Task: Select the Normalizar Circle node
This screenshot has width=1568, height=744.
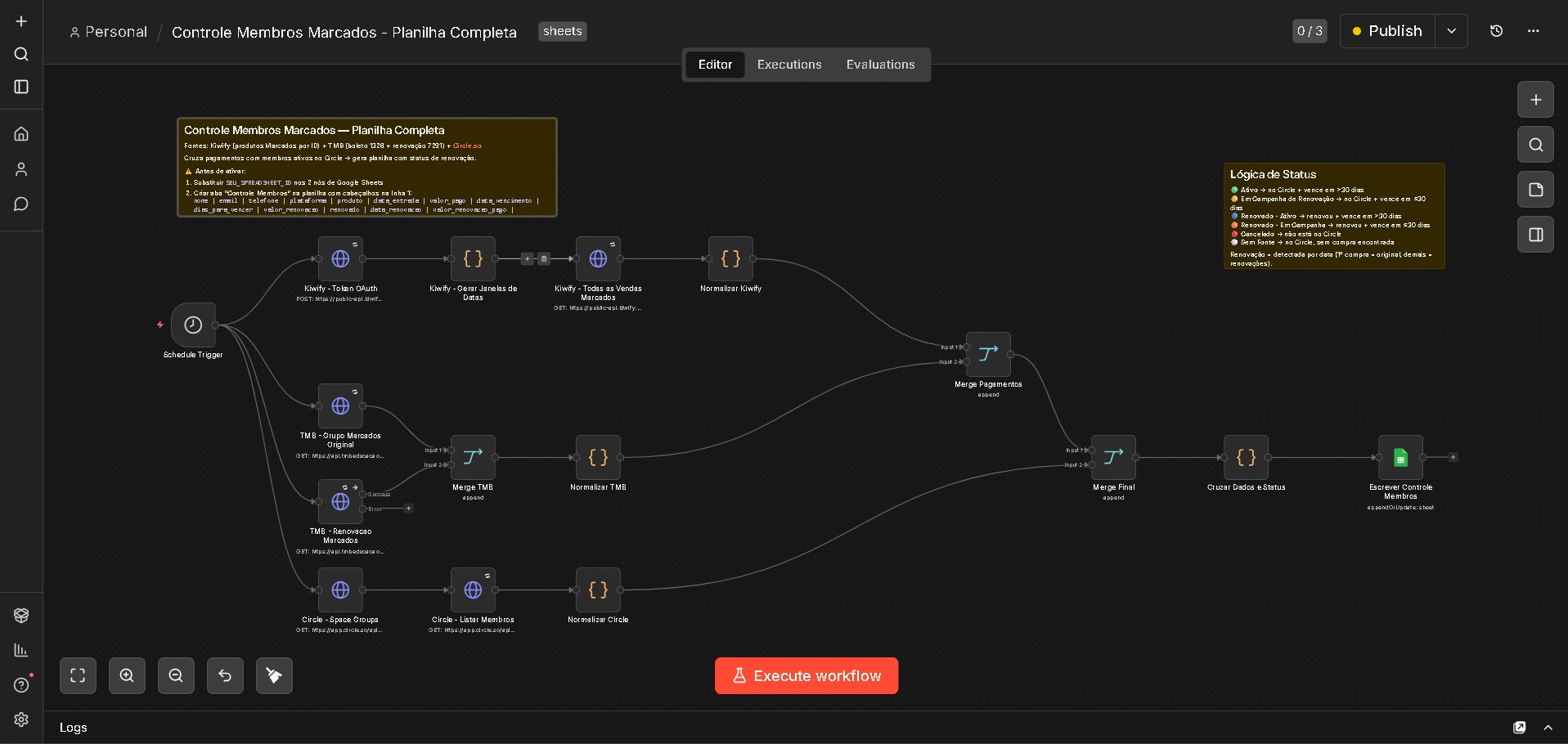Action: point(598,590)
